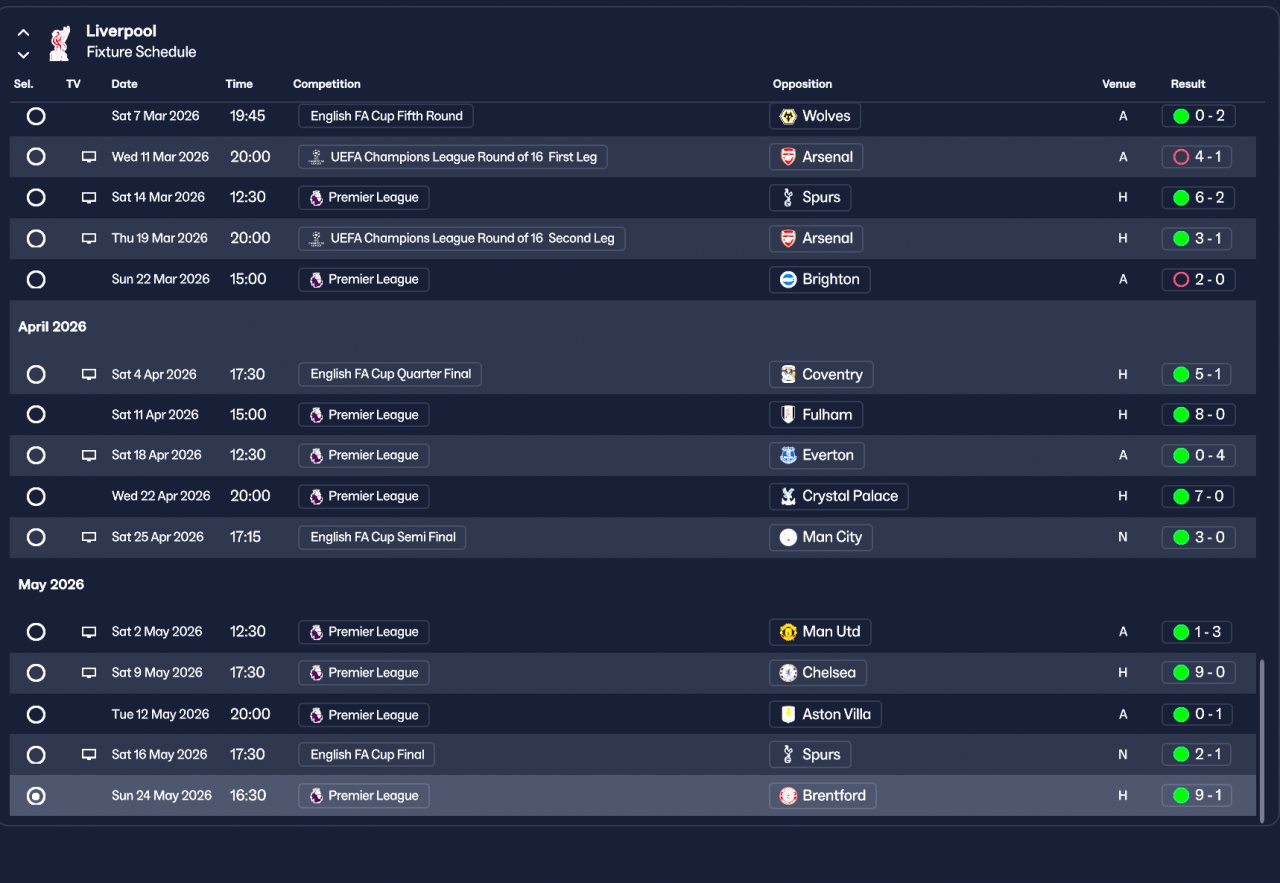Click the TV icon for Wed 11 Mar 2026

pyautogui.click(x=89, y=157)
